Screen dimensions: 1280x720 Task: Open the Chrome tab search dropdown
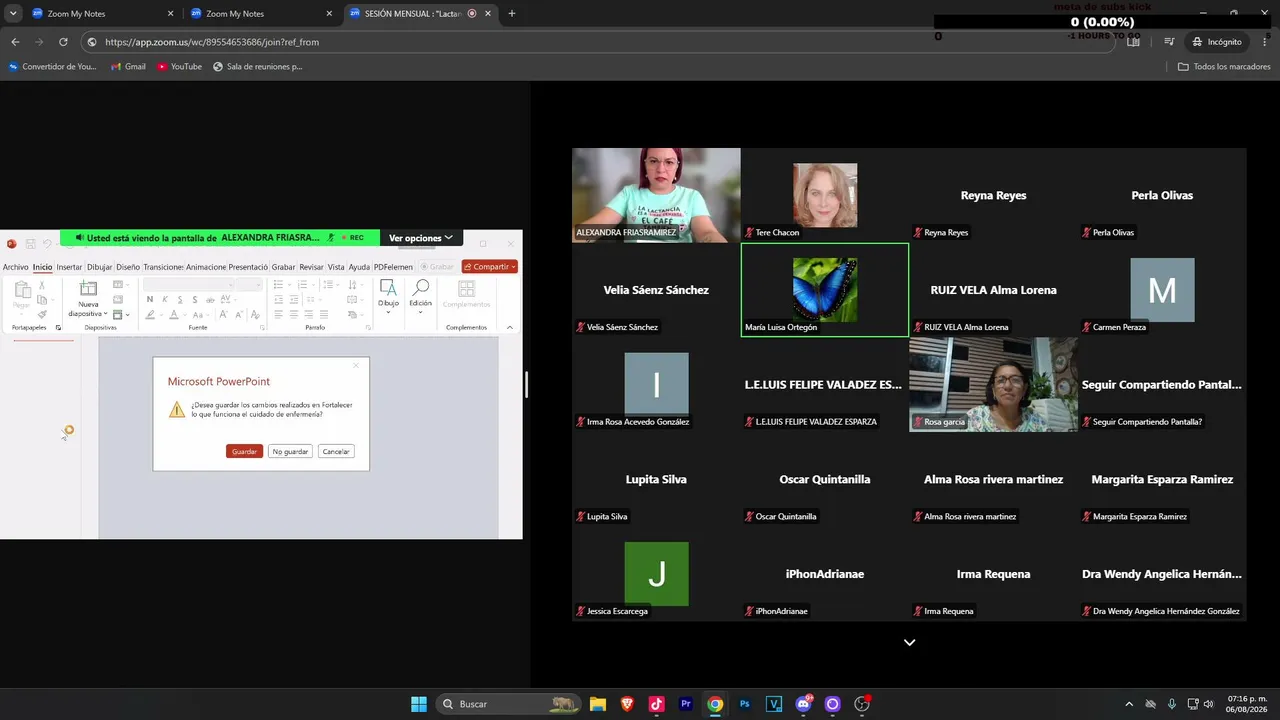pos(13,13)
